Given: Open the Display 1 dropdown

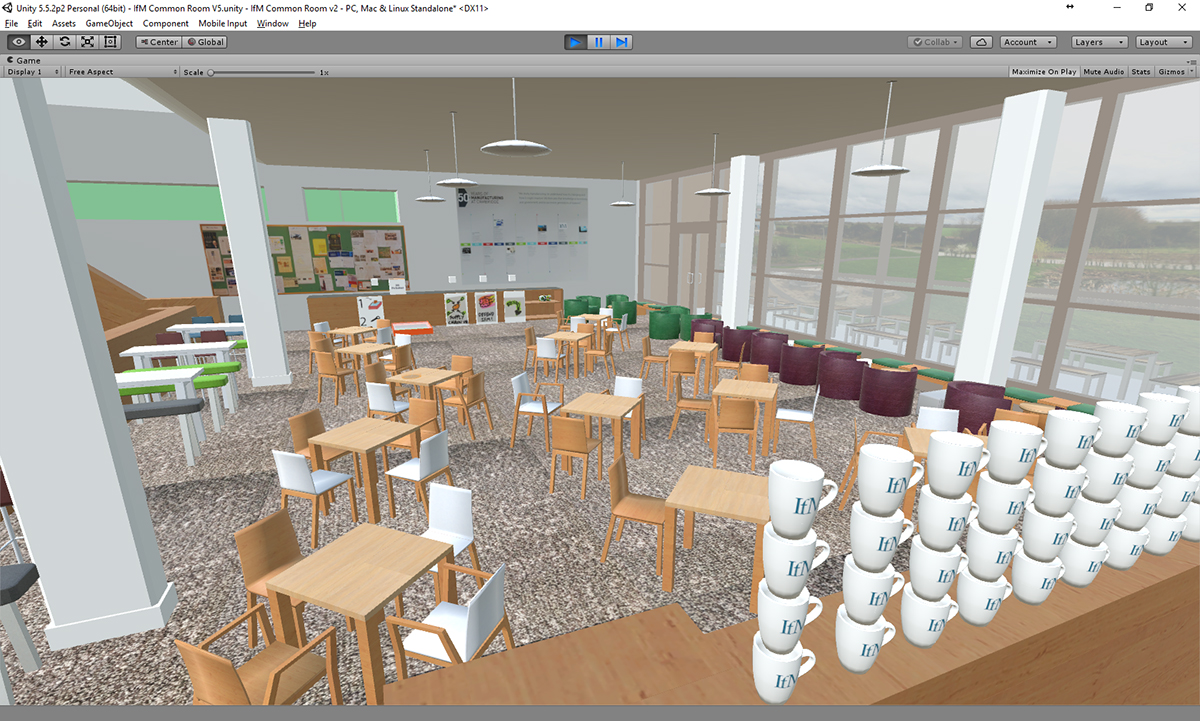Looking at the screenshot, I should point(33,72).
